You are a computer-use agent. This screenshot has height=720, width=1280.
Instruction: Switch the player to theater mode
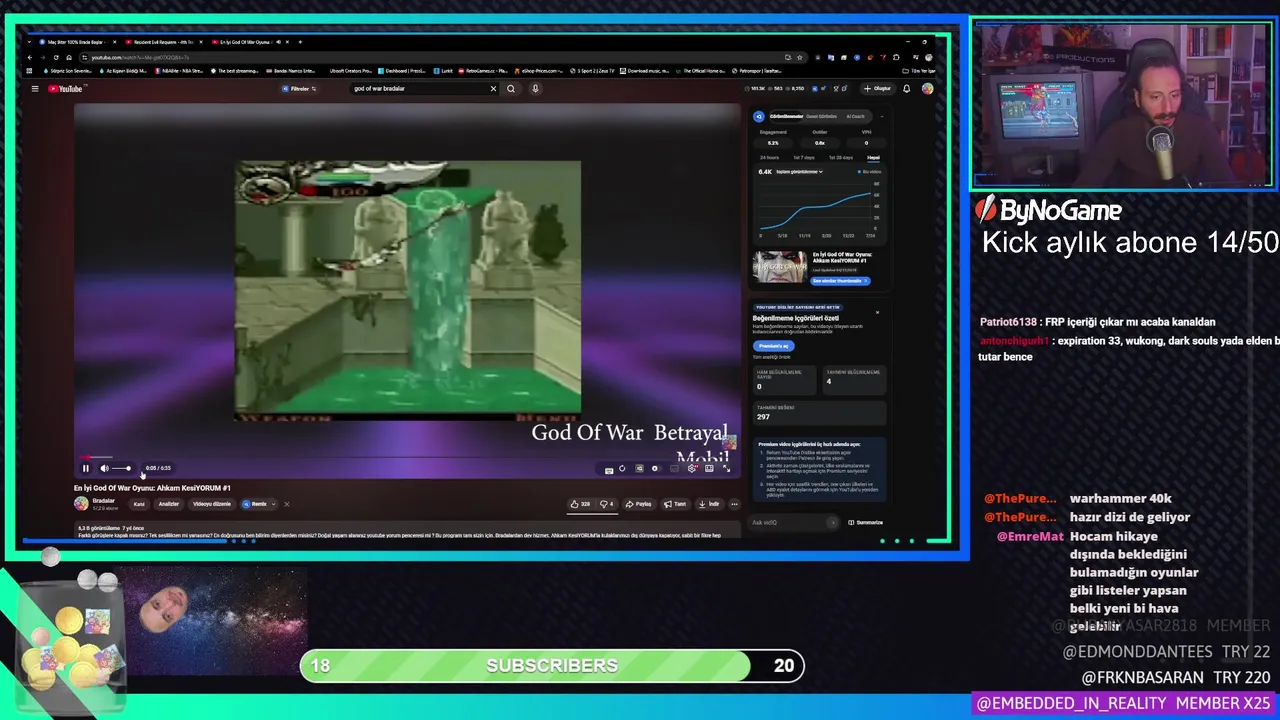709,468
